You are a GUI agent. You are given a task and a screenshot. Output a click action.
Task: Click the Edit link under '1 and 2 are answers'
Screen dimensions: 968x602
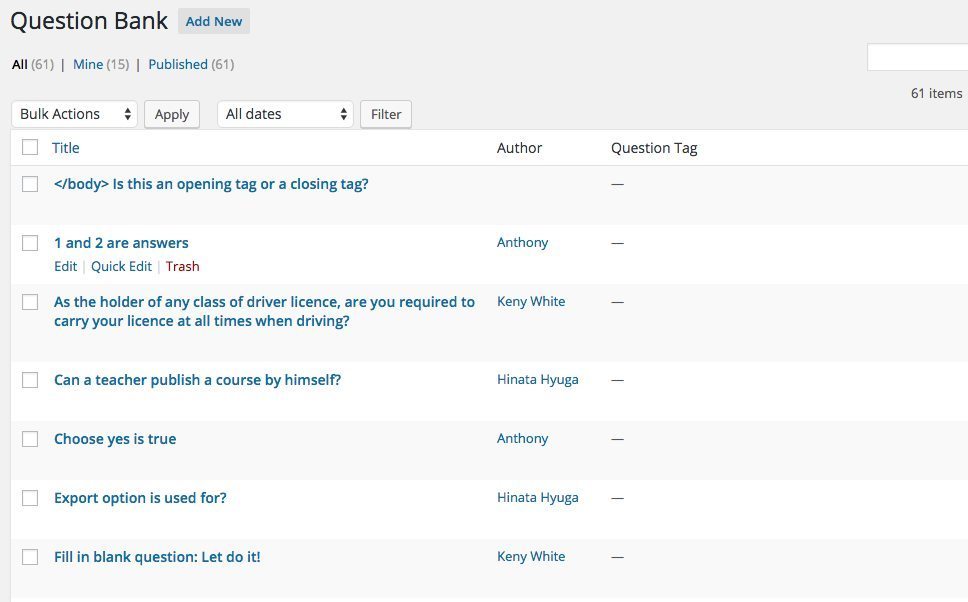point(65,266)
